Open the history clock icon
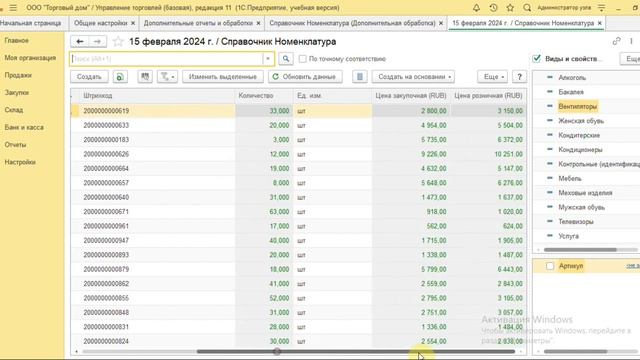The height and width of the screenshot is (360, 640). point(493,8)
